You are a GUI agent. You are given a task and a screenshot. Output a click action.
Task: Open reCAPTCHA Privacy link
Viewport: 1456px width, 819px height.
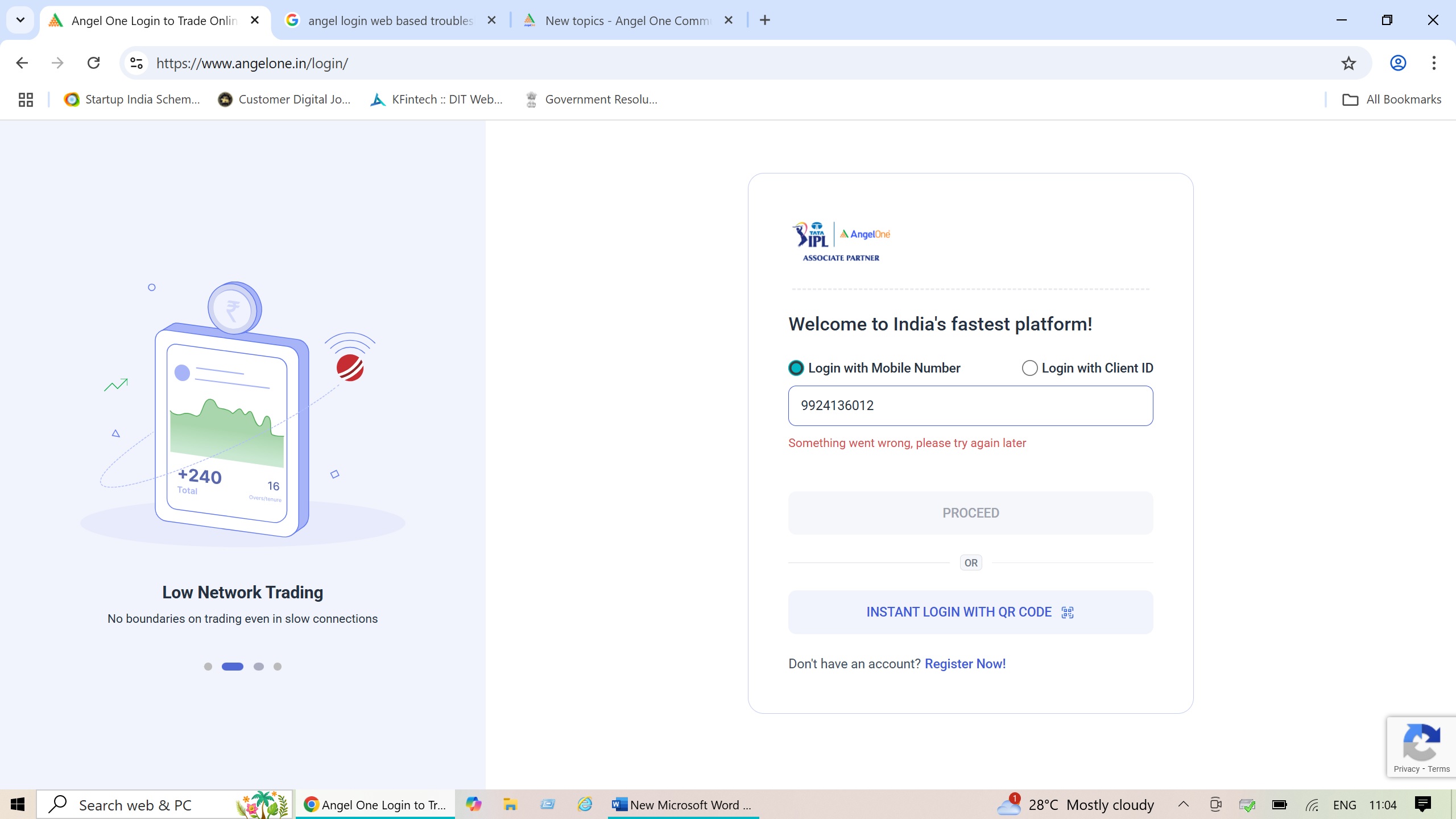1407,769
